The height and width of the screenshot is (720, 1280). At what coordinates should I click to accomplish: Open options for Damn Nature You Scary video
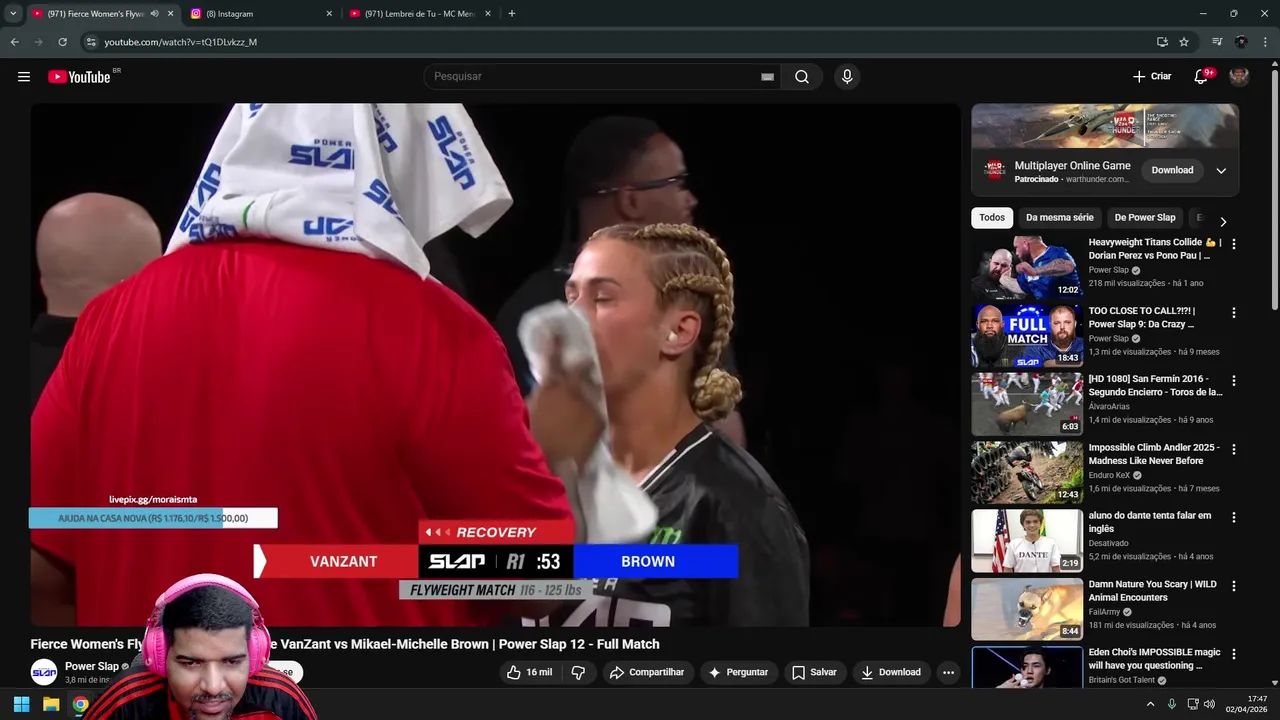[1233, 586]
